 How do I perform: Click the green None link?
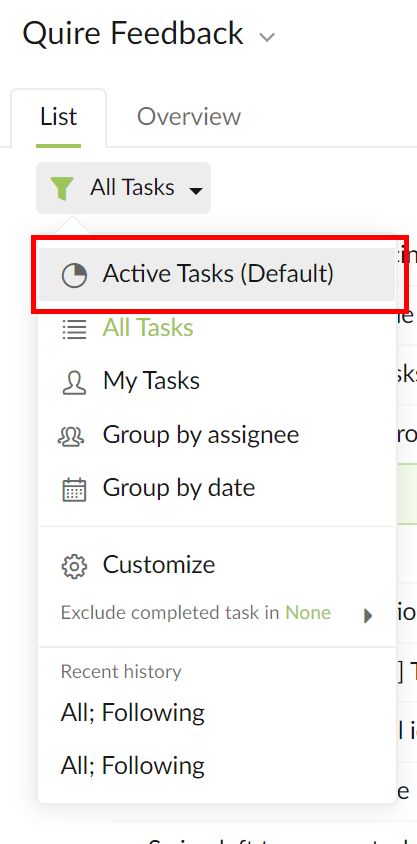tap(308, 613)
